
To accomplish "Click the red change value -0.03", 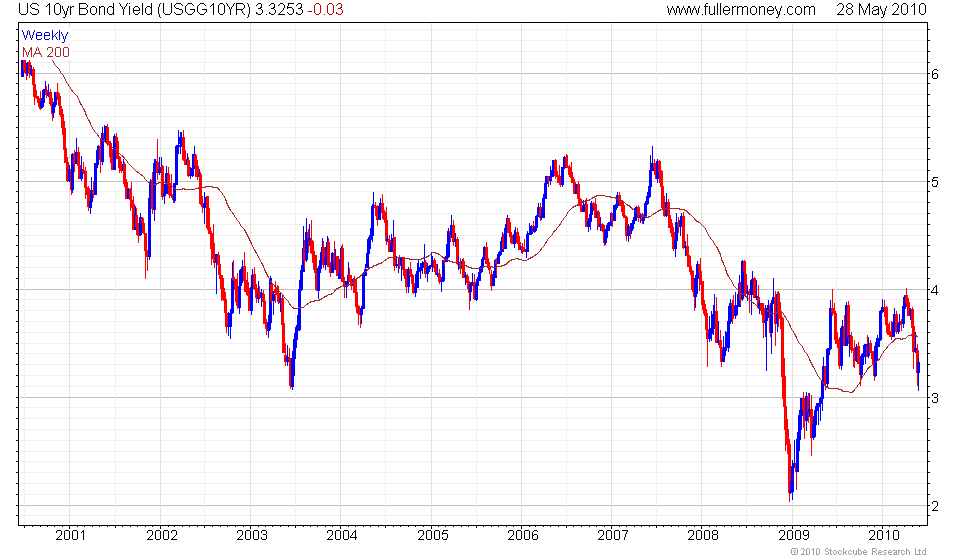I will pyautogui.click(x=325, y=10).
